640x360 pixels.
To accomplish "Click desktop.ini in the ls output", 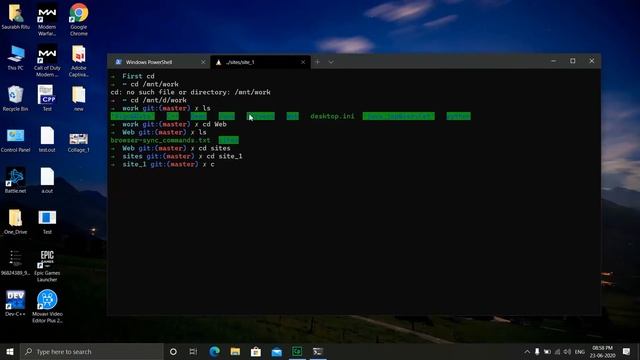I will click(x=332, y=116).
